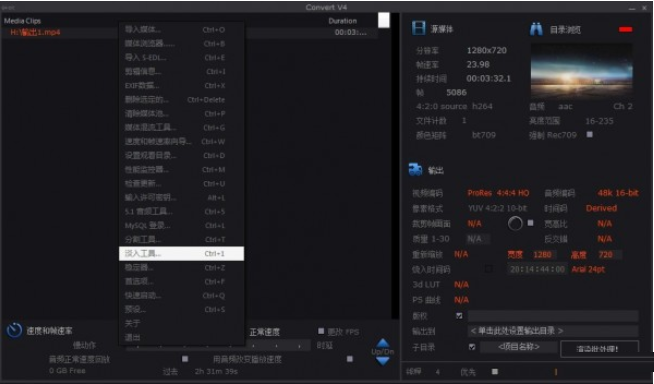Choose the About (关于) menu entry
Viewport: 654px width, 384px height.
click(181, 324)
